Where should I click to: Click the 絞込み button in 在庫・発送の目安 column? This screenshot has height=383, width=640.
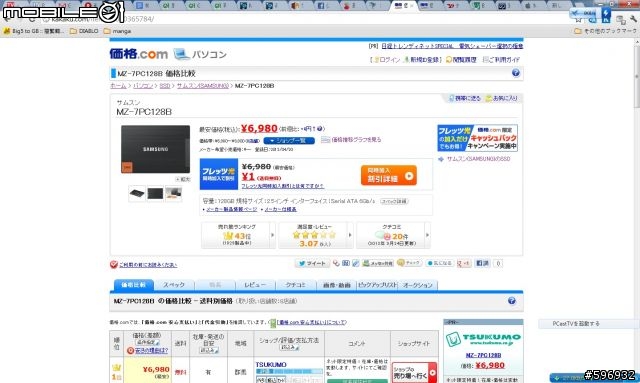[x=209, y=350]
